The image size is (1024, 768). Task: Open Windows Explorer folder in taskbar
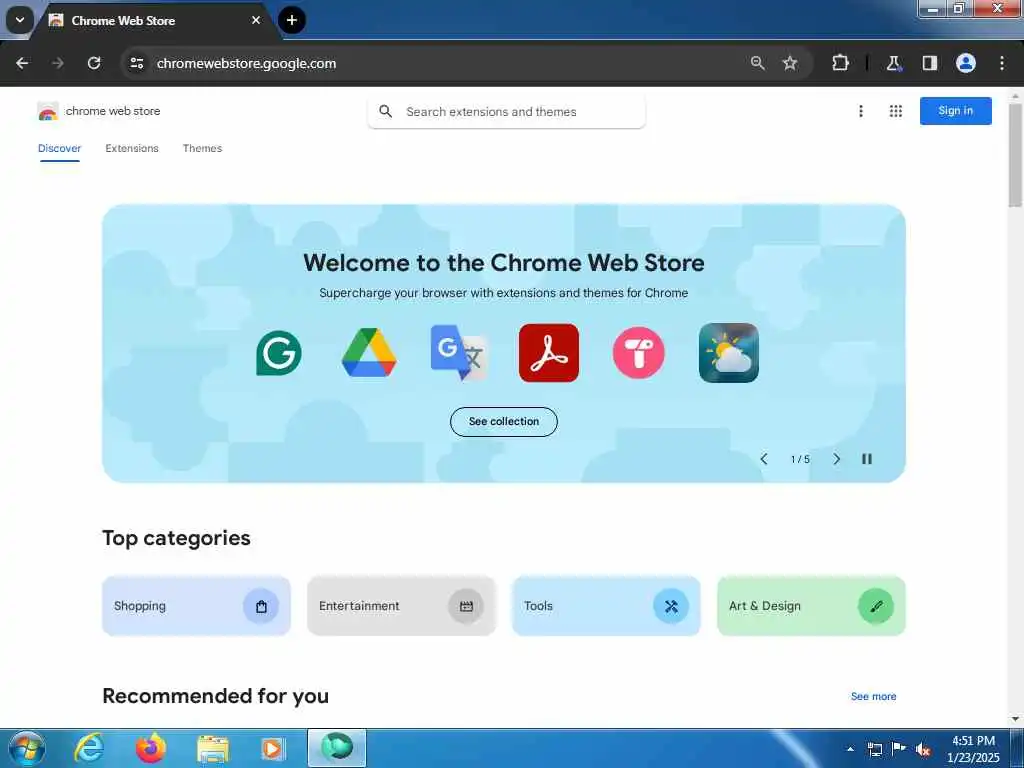coord(213,749)
